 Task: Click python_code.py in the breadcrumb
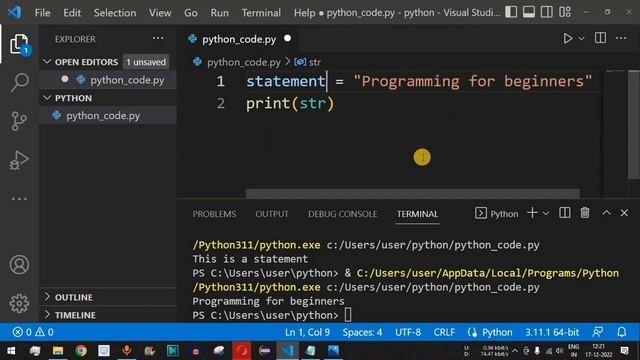[x=244, y=62]
